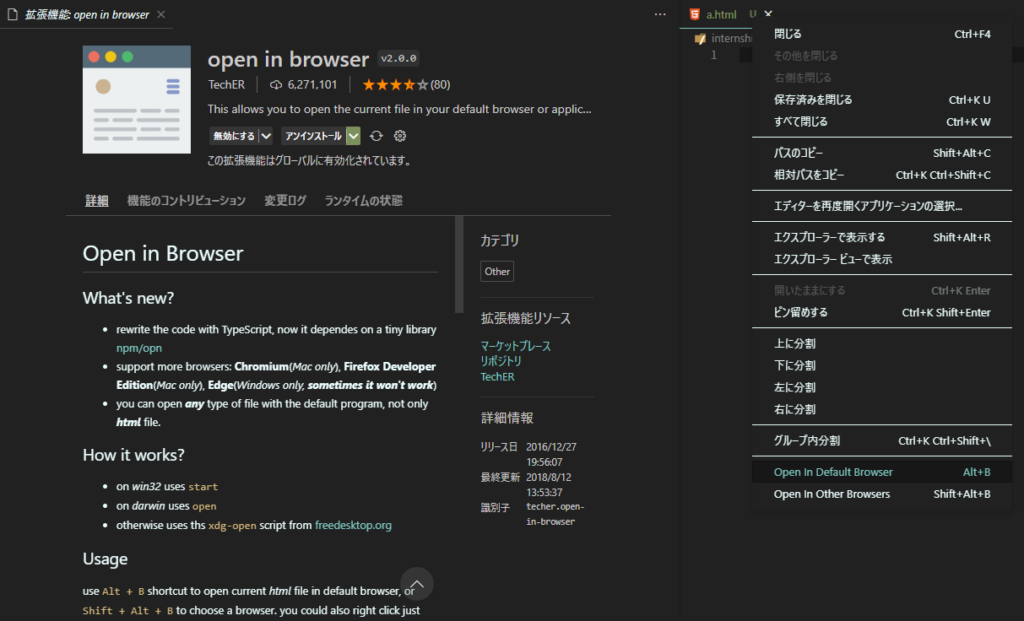Click the scroll-to-top arrow icon
The height and width of the screenshot is (621, 1024).
click(x=417, y=583)
